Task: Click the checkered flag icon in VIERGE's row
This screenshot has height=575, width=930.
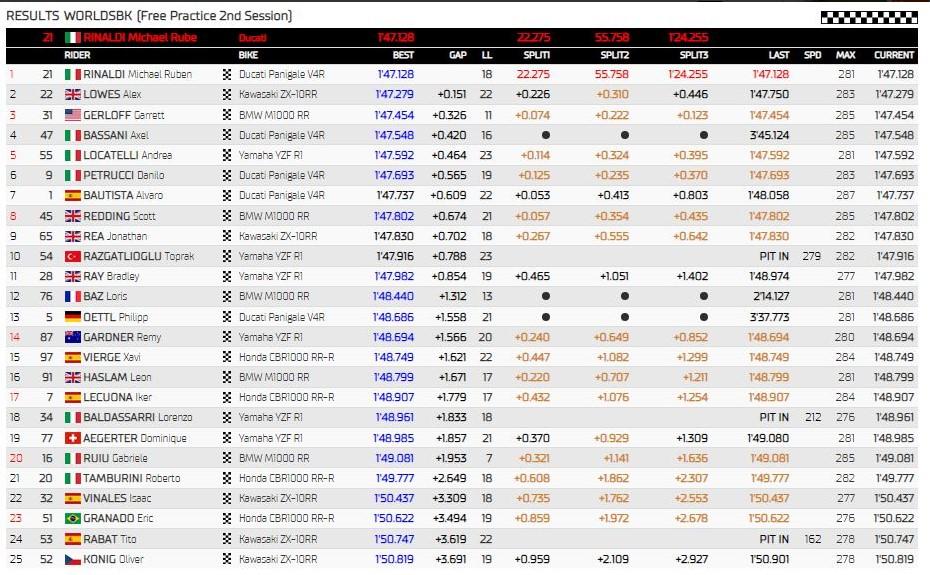Action: (227, 357)
